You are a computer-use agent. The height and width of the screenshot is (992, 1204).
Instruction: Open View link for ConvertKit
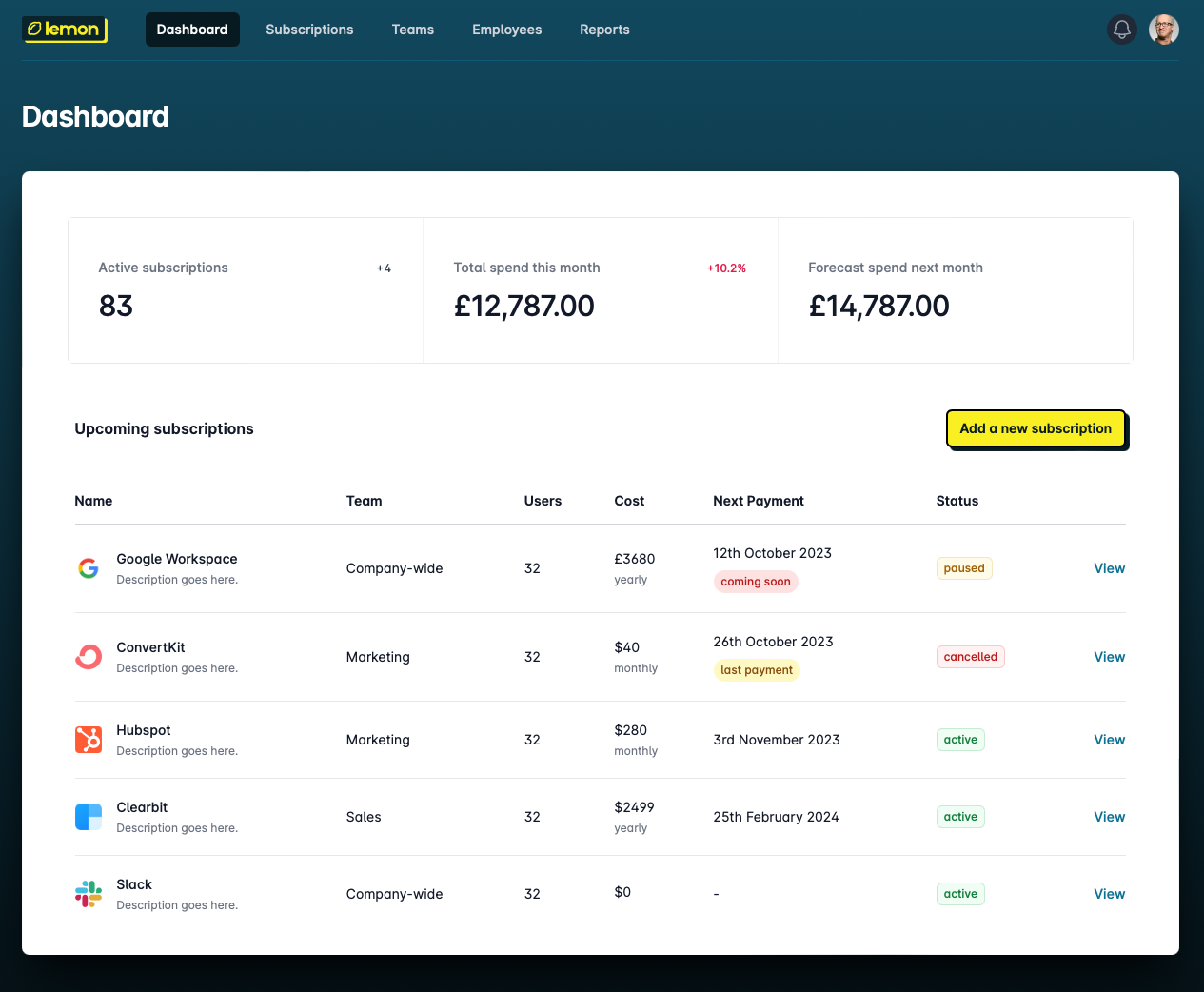(1109, 657)
